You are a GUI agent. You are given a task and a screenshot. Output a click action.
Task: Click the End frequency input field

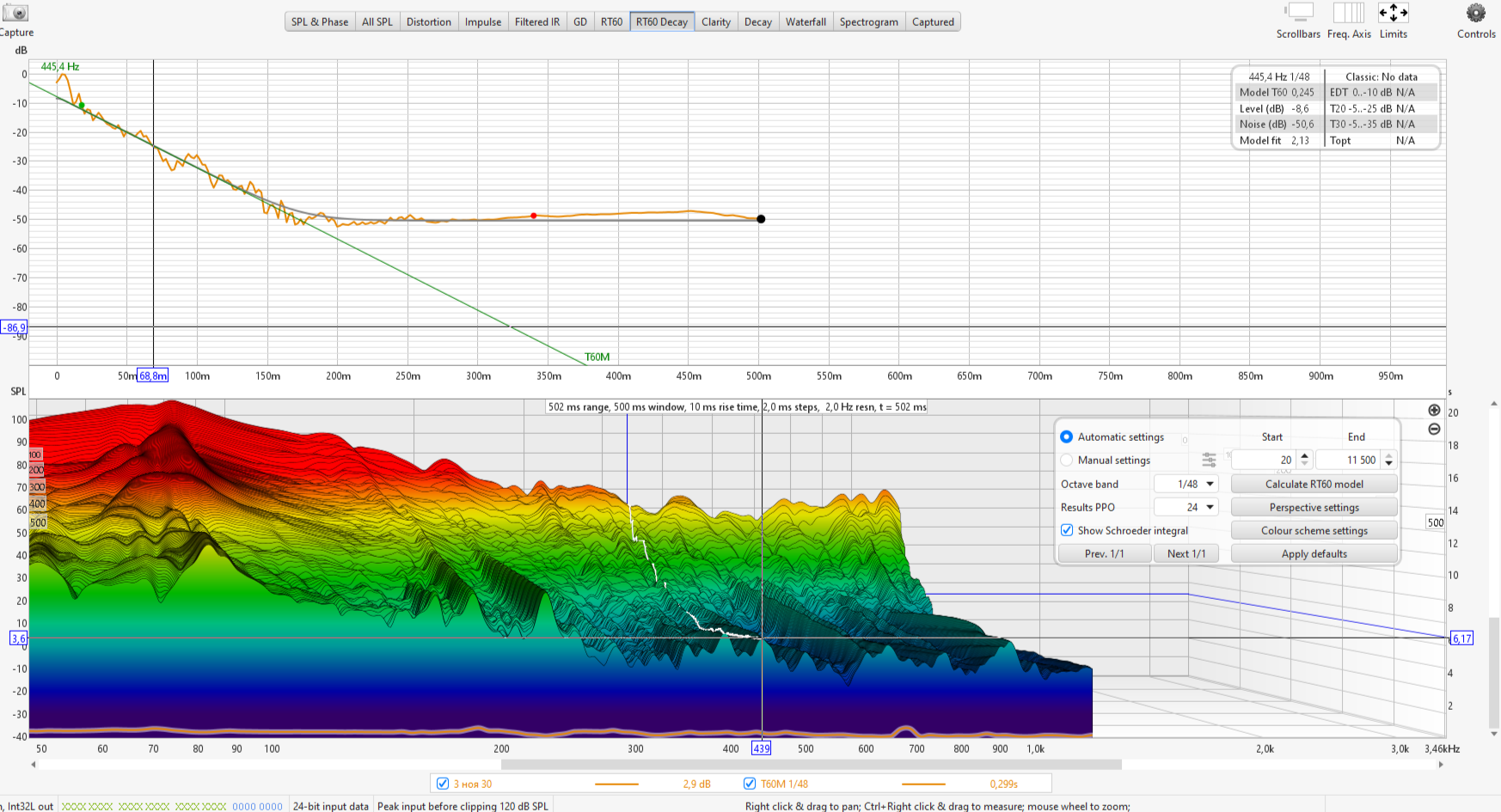(1349, 461)
